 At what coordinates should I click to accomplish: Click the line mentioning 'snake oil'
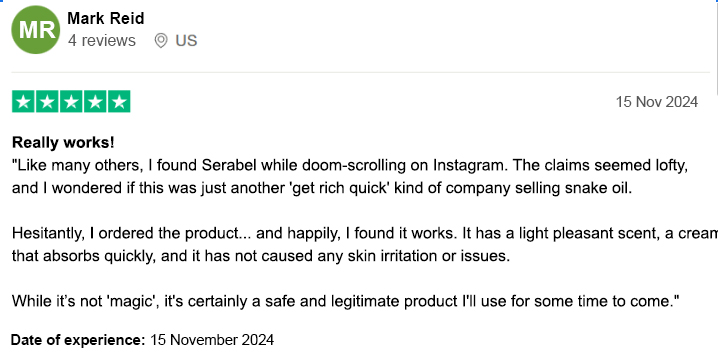(322, 188)
